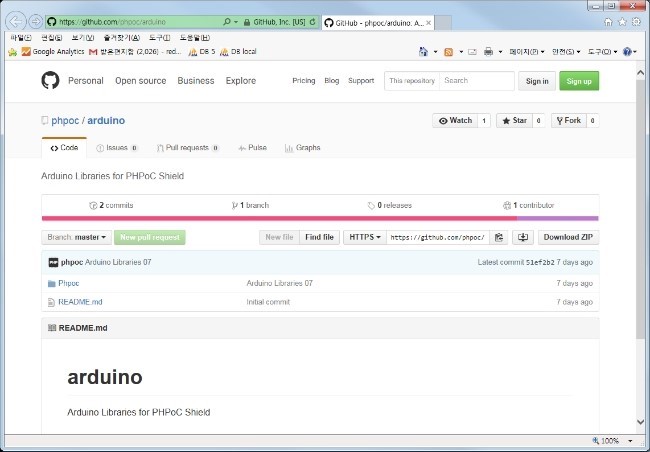Viewport: 650px width, 452px height.
Task: Star the phpoc/arduino repository
Action: point(520,120)
